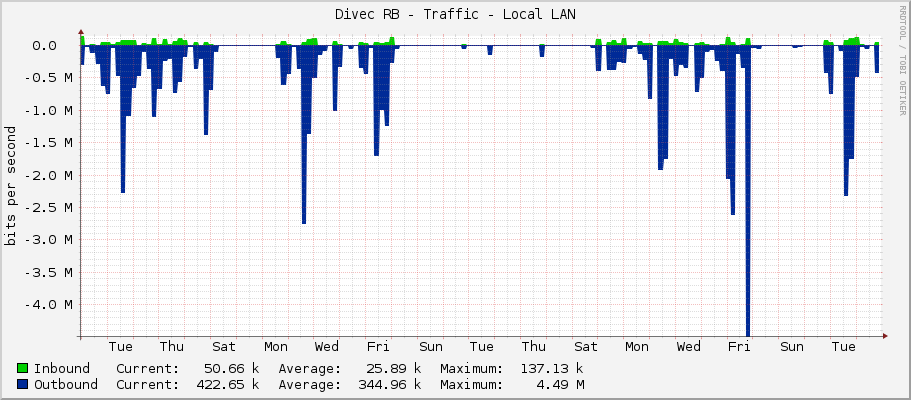The width and height of the screenshot is (911, 400).
Task: Click the '-4.0 M' y-axis label
Action: point(48,305)
